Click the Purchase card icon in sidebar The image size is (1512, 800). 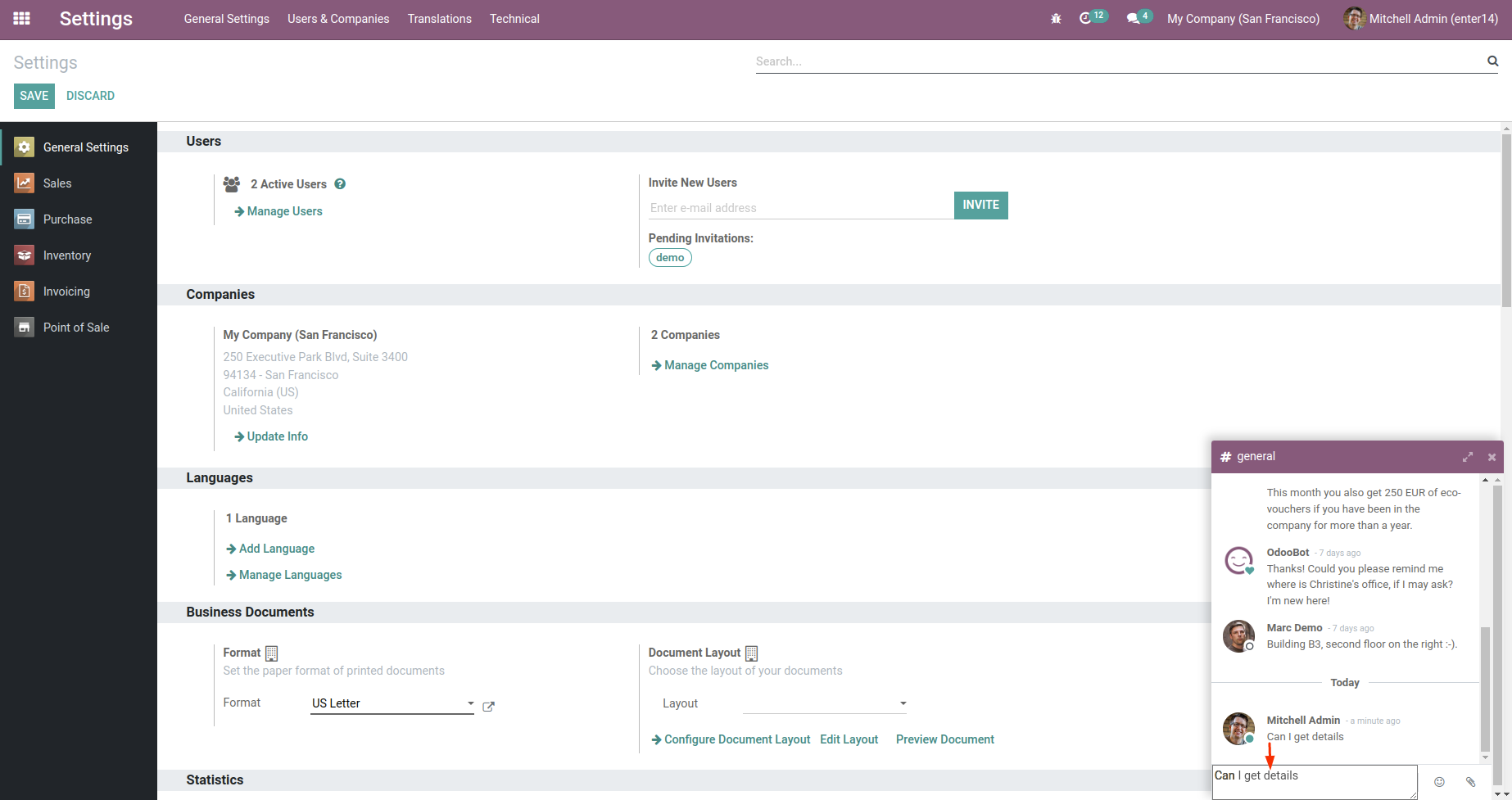24,219
